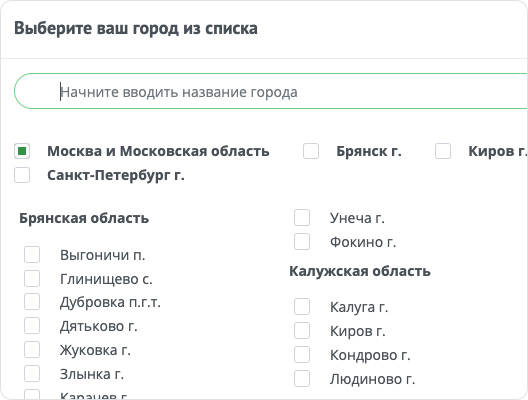
Task: Click the Москва и Московская область label
Action: click(158, 151)
